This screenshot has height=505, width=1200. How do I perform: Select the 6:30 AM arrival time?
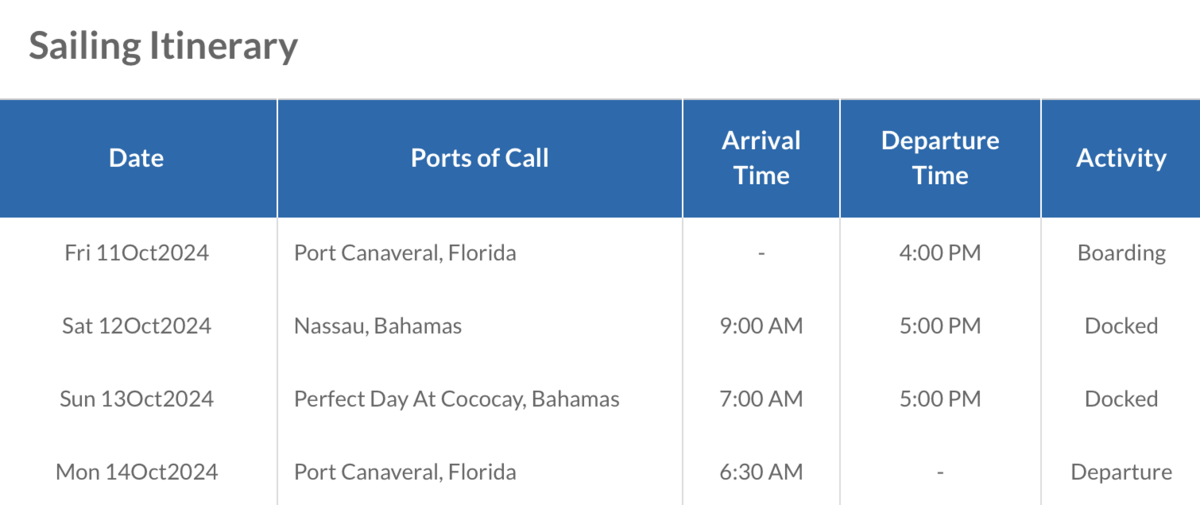click(761, 472)
